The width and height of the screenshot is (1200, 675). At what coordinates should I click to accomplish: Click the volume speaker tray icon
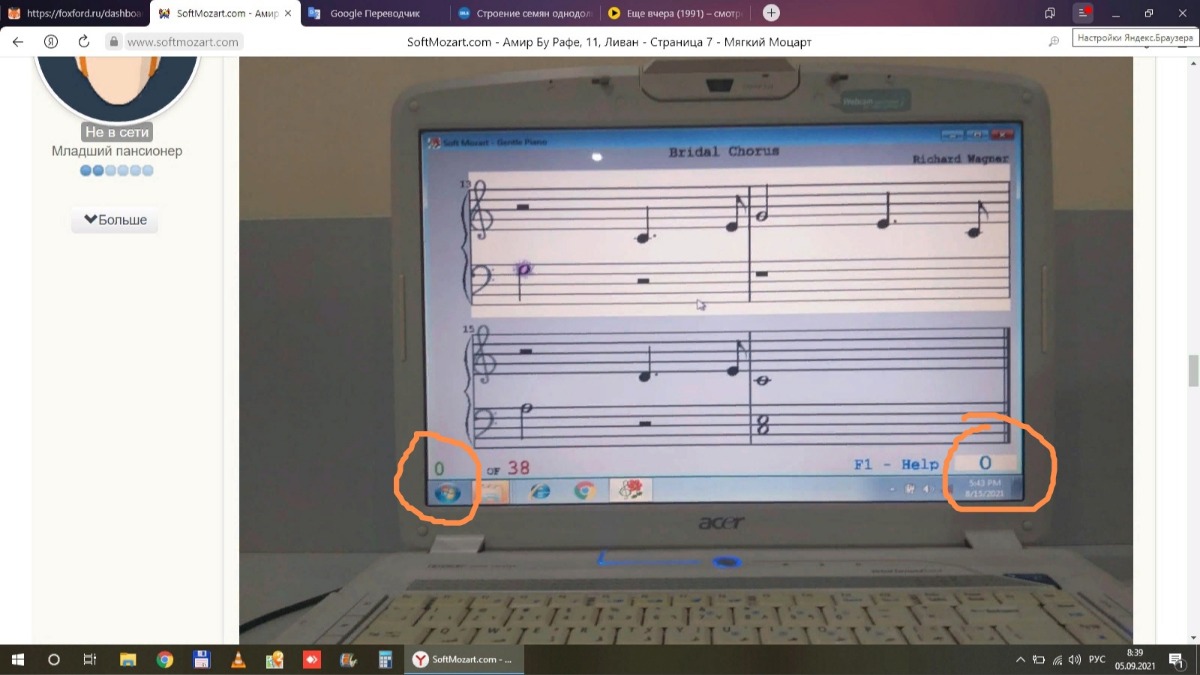coord(1073,660)
